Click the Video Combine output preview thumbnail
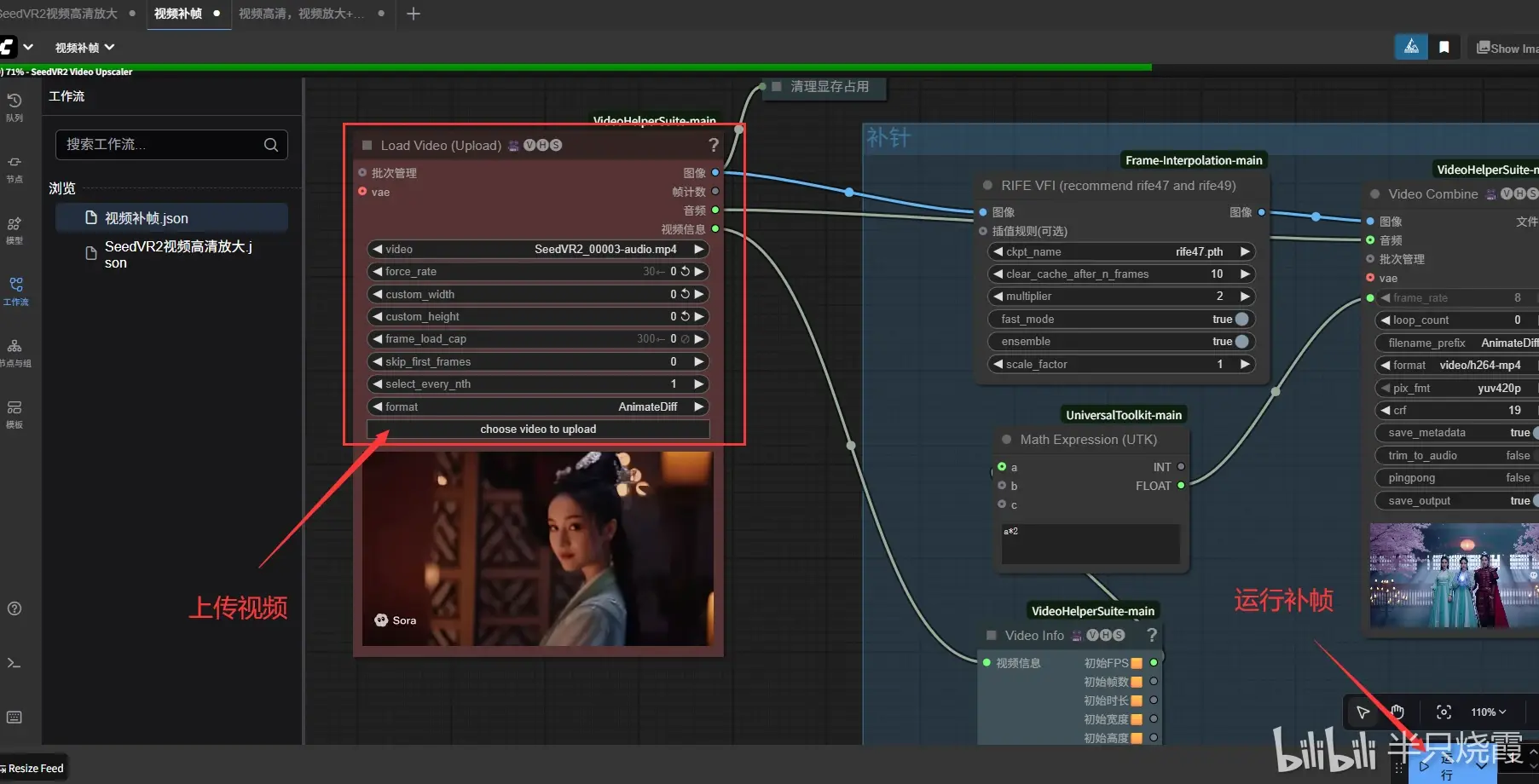The image size is (1539, 784). tap(1455, 576)
